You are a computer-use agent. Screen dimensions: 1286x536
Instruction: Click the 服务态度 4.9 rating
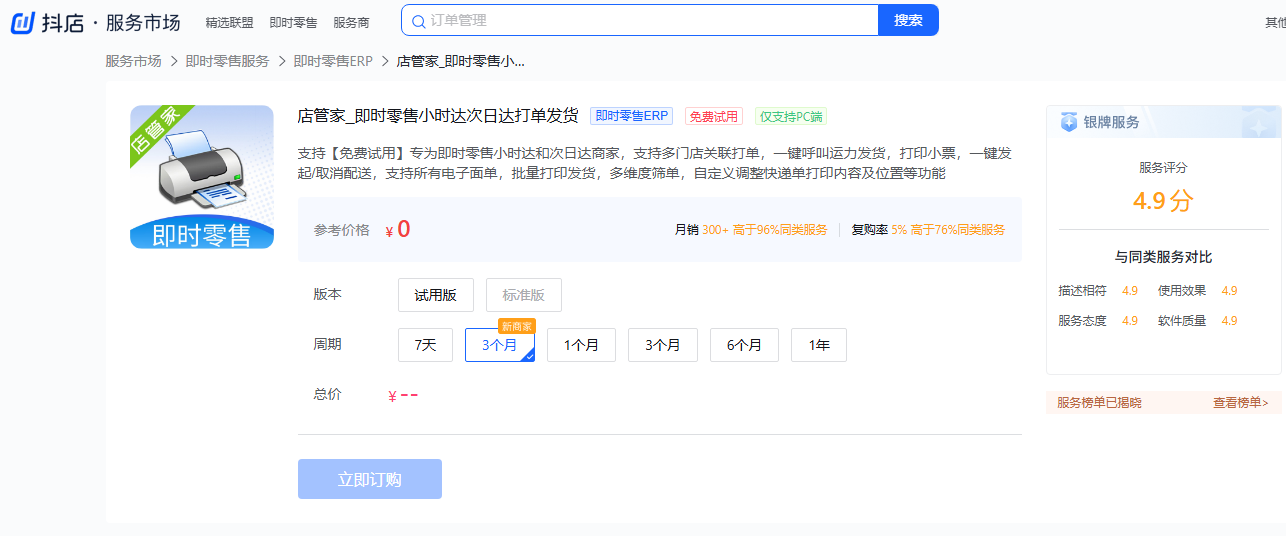pyautogui.click(x=1098, y=321)
